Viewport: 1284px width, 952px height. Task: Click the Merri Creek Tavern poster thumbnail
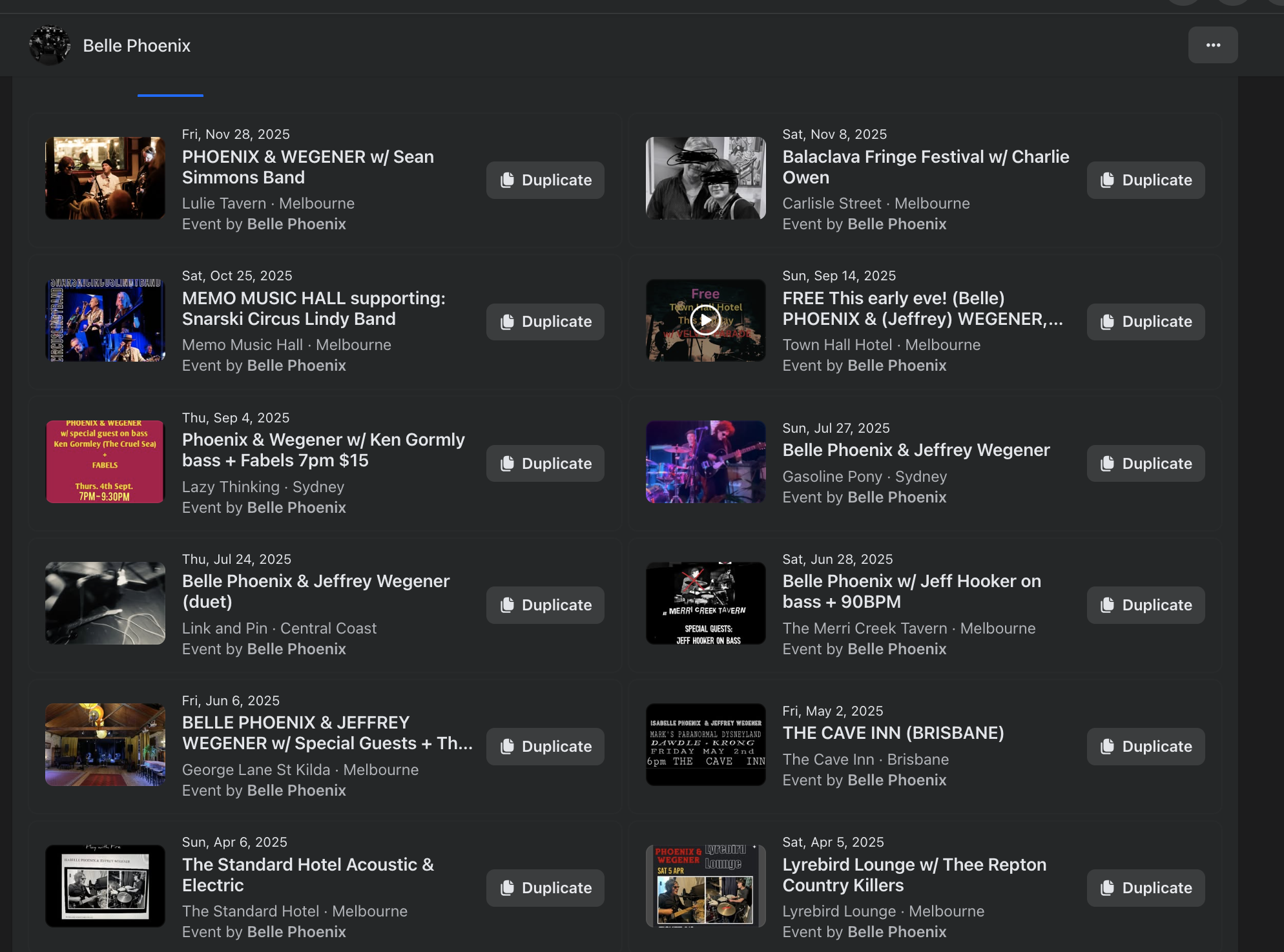coord(705,603)
